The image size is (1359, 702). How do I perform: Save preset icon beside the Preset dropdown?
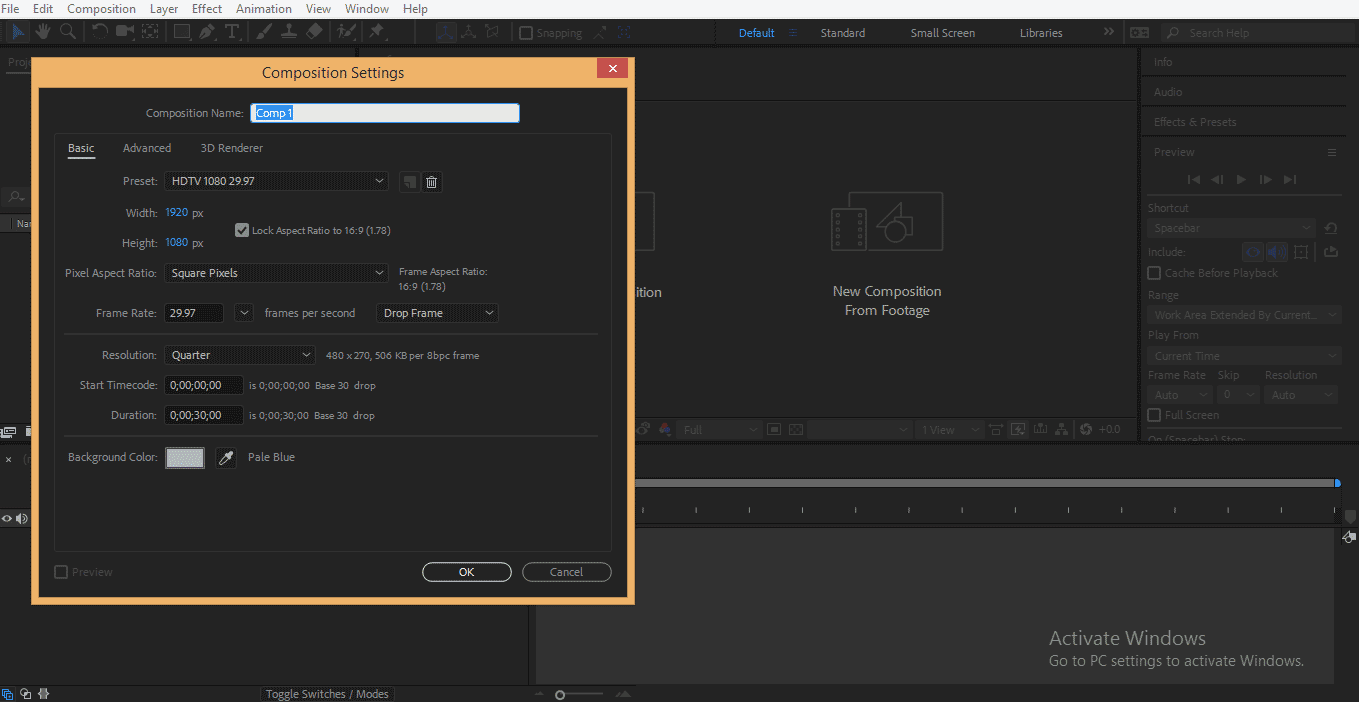pos(409,182)
